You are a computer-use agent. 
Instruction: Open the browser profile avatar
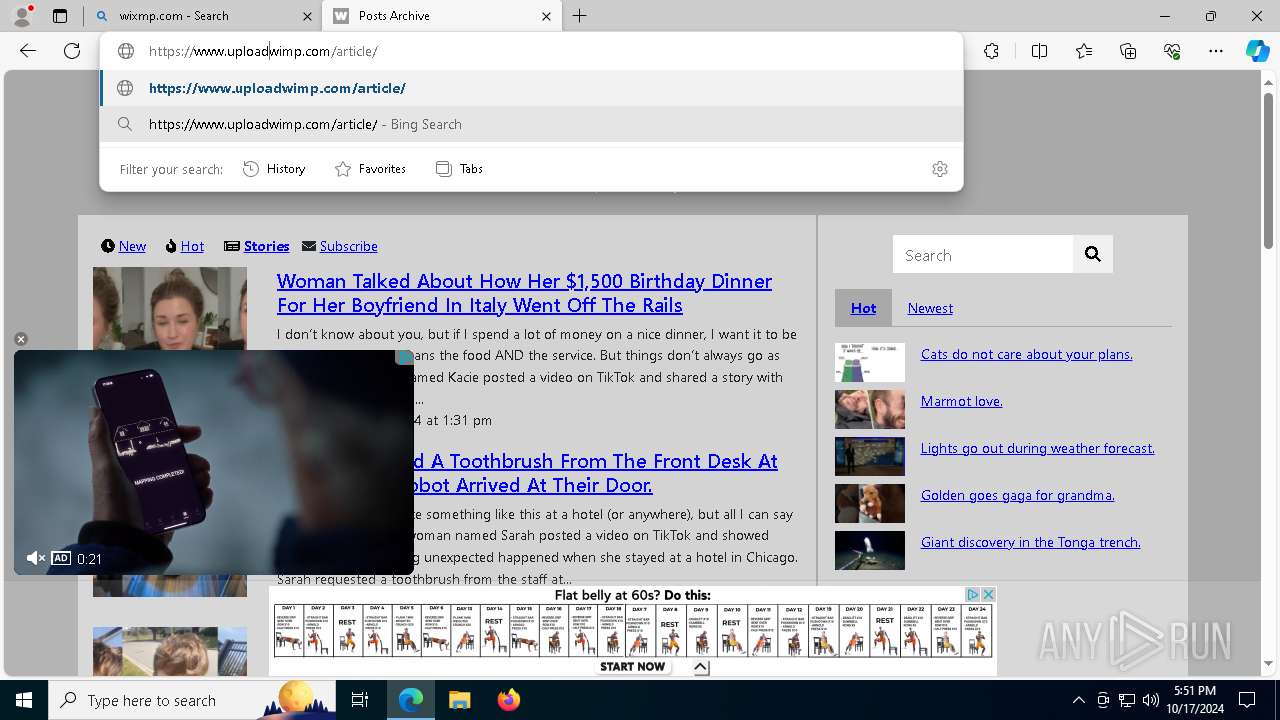[22, 16]
